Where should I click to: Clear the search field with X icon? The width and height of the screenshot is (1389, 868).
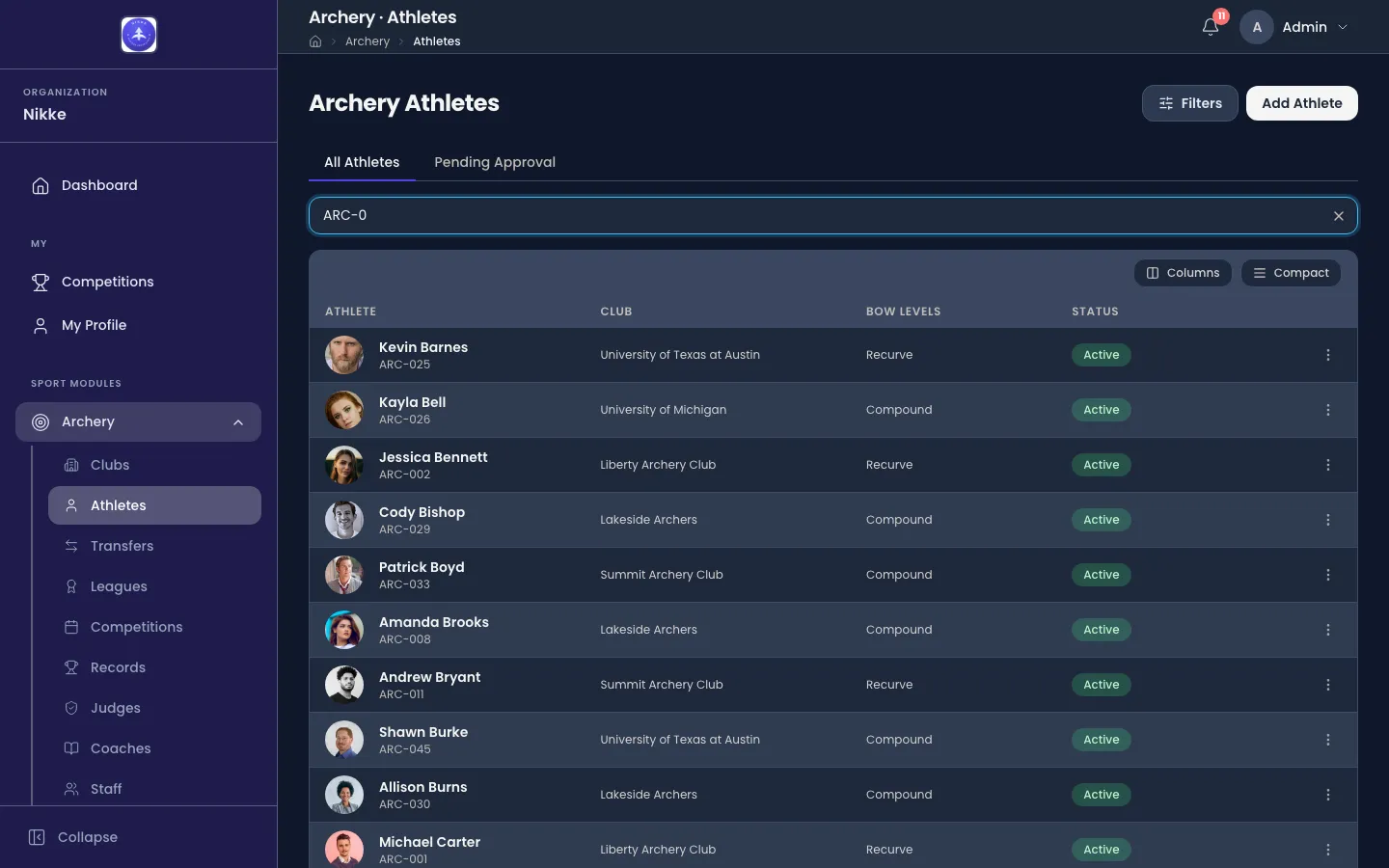1339,216
